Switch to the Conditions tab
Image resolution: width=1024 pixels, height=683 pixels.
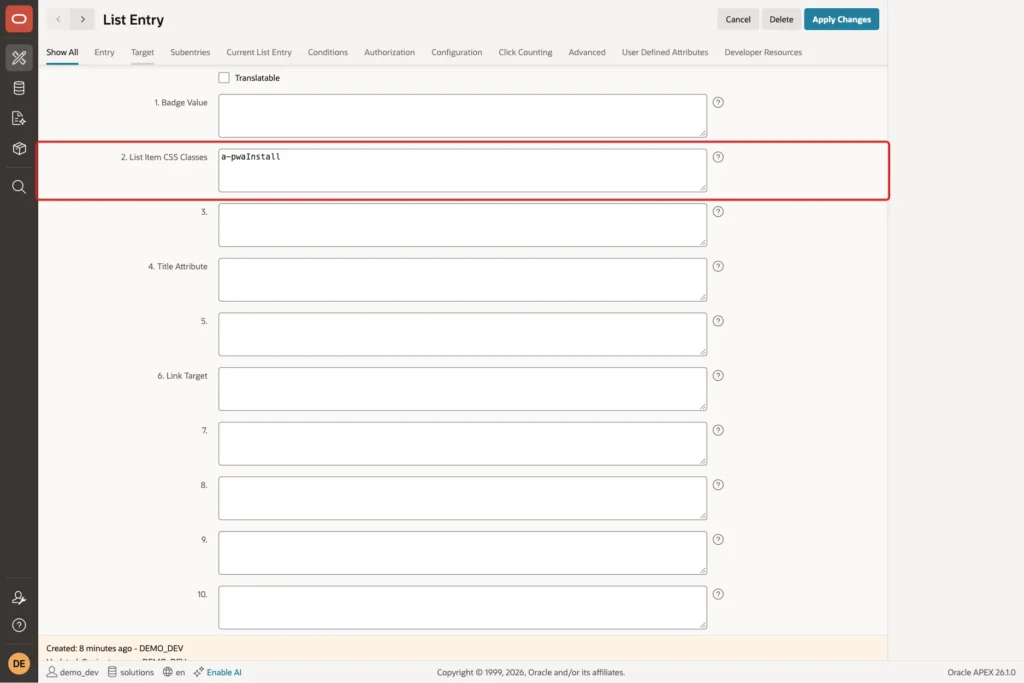point(328,52)
